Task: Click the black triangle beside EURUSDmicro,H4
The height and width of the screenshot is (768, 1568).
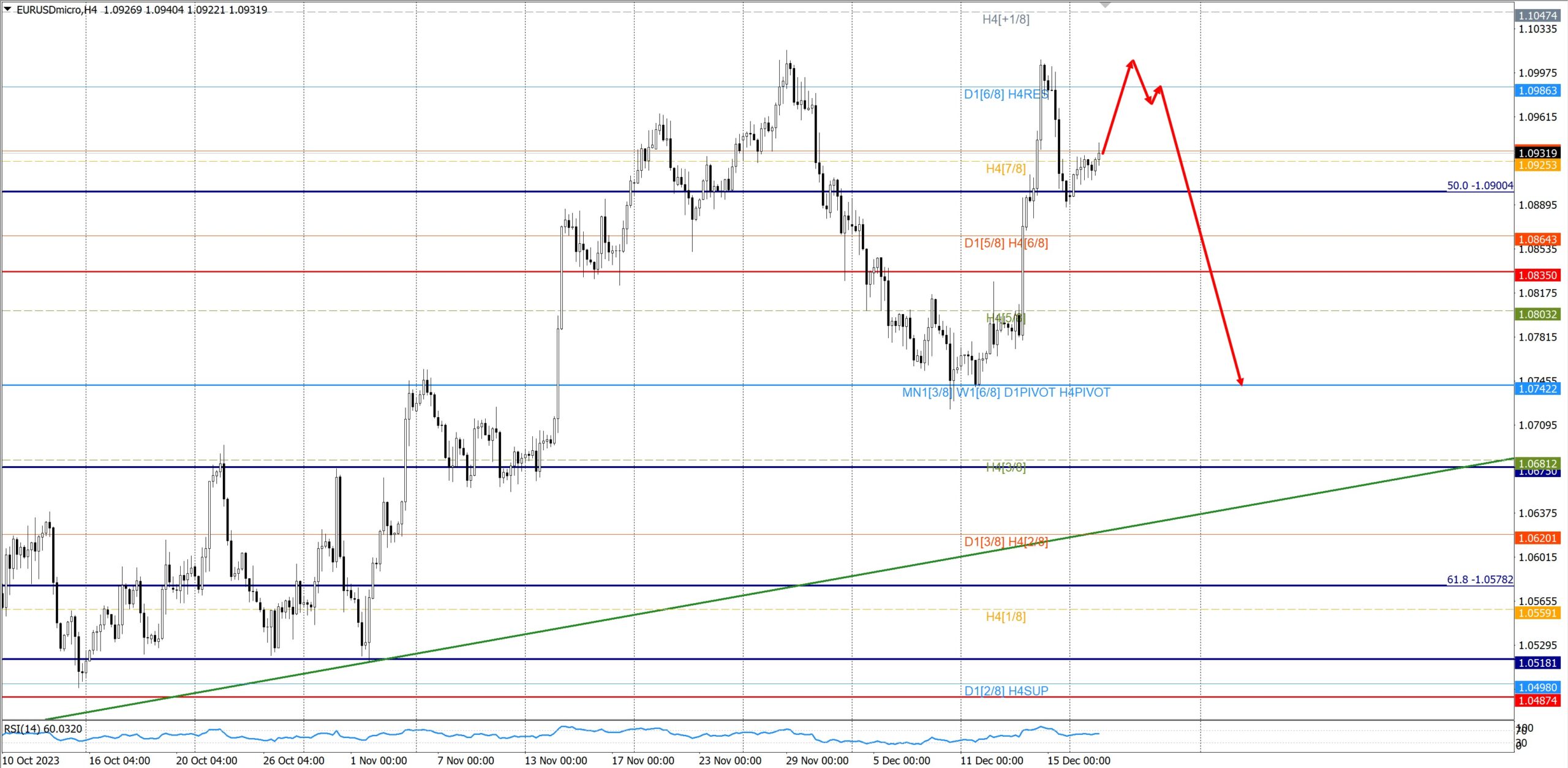Action: click(7, 9)
